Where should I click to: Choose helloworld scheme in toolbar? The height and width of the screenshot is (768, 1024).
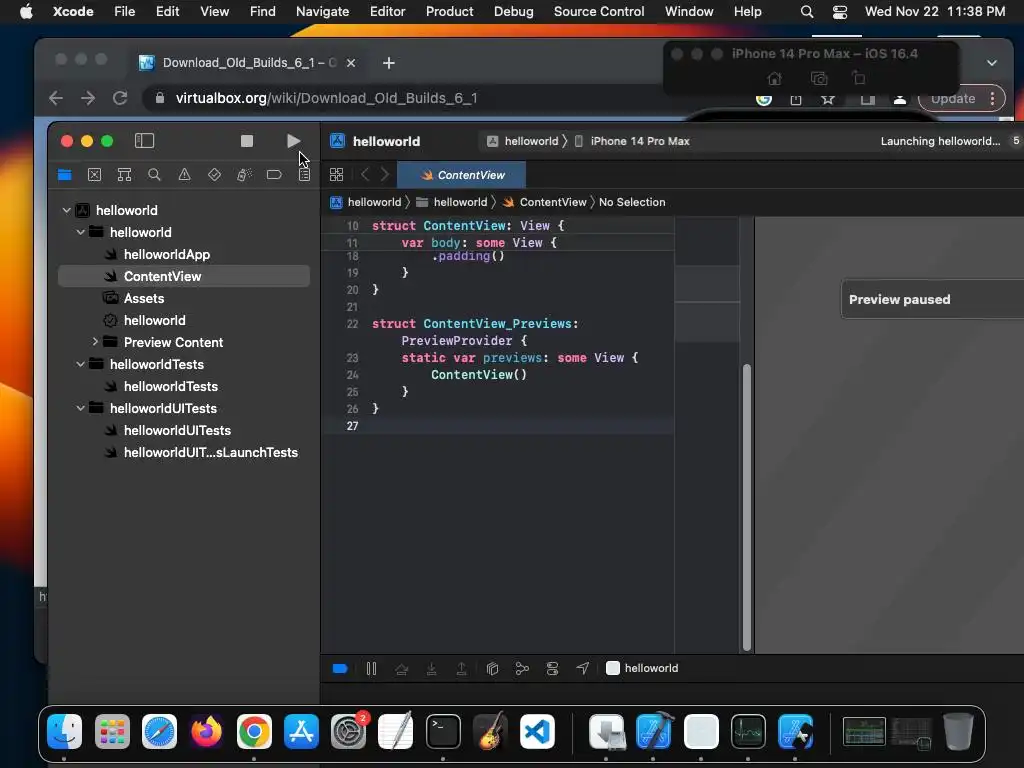(x=523, y=141)
